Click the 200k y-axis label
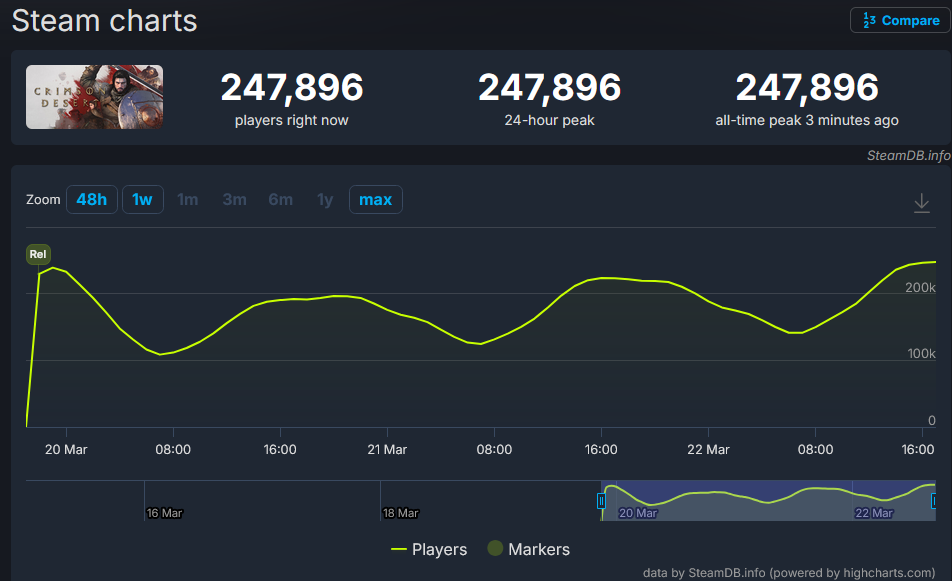The height and width of the screenshot is (581, 952). click(920, 288)
